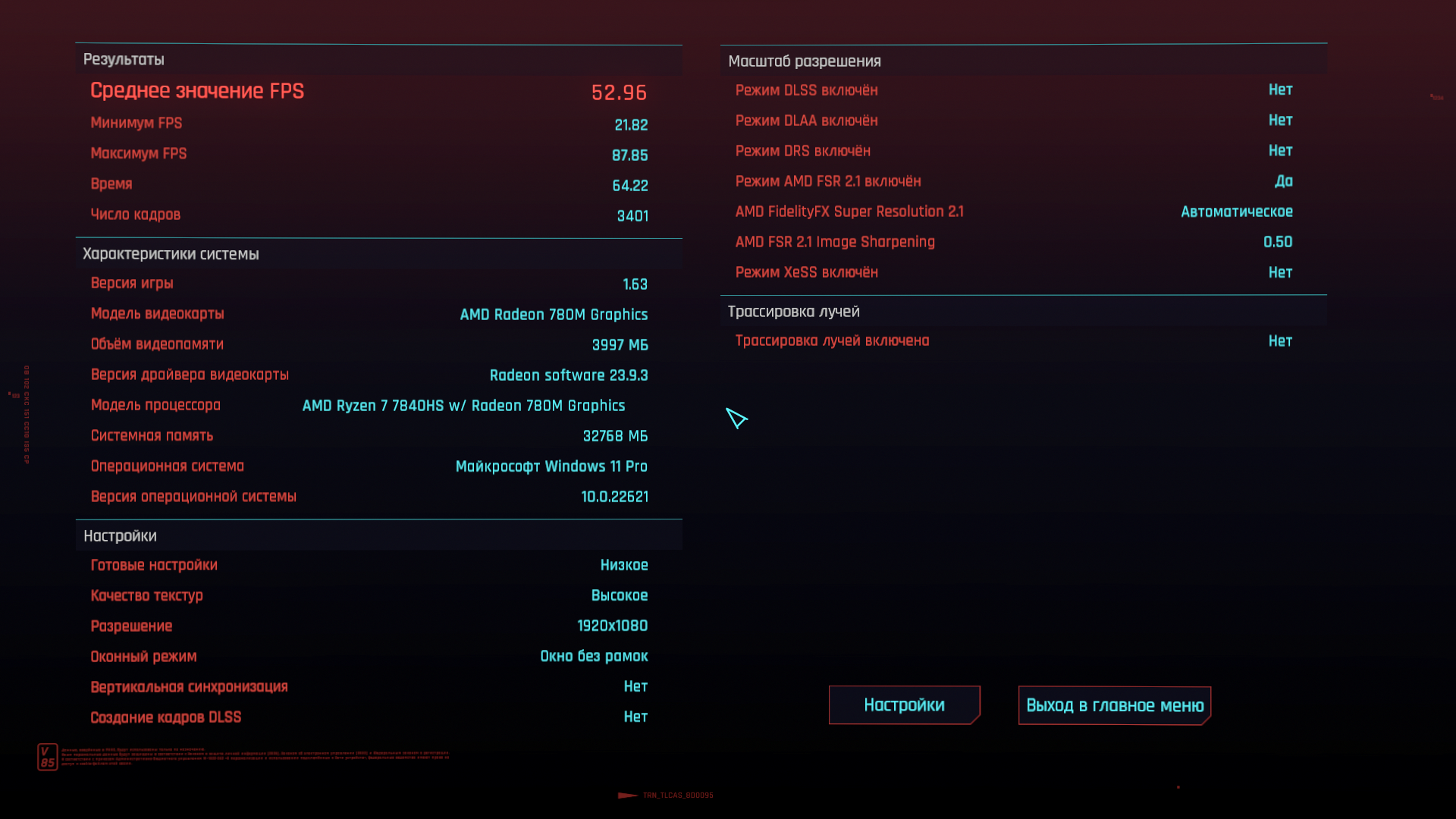Click the AMD FSR 2.1 enabled value Да

tap(1283, 181)
